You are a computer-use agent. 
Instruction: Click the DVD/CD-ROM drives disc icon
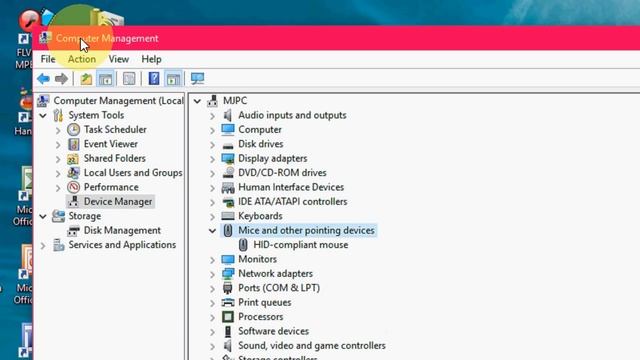click(x=228, y=173)
